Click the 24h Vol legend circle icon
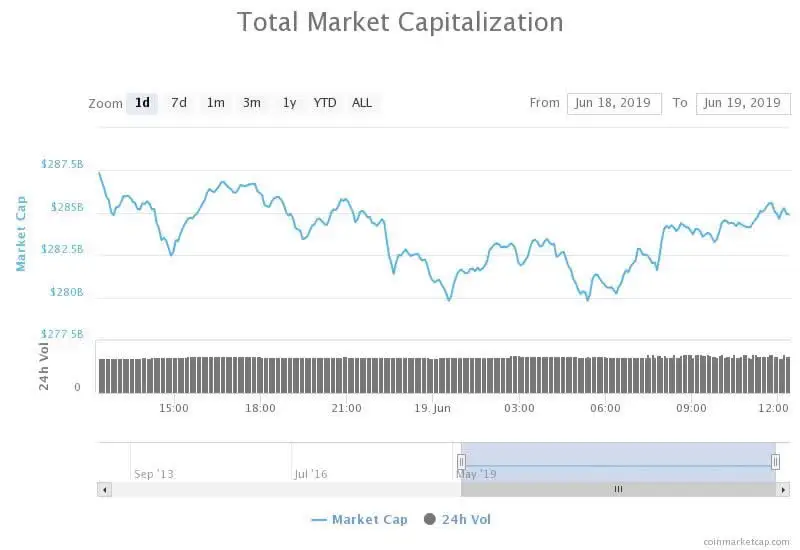This screenshot has height=550, width=800. point(430,519)
